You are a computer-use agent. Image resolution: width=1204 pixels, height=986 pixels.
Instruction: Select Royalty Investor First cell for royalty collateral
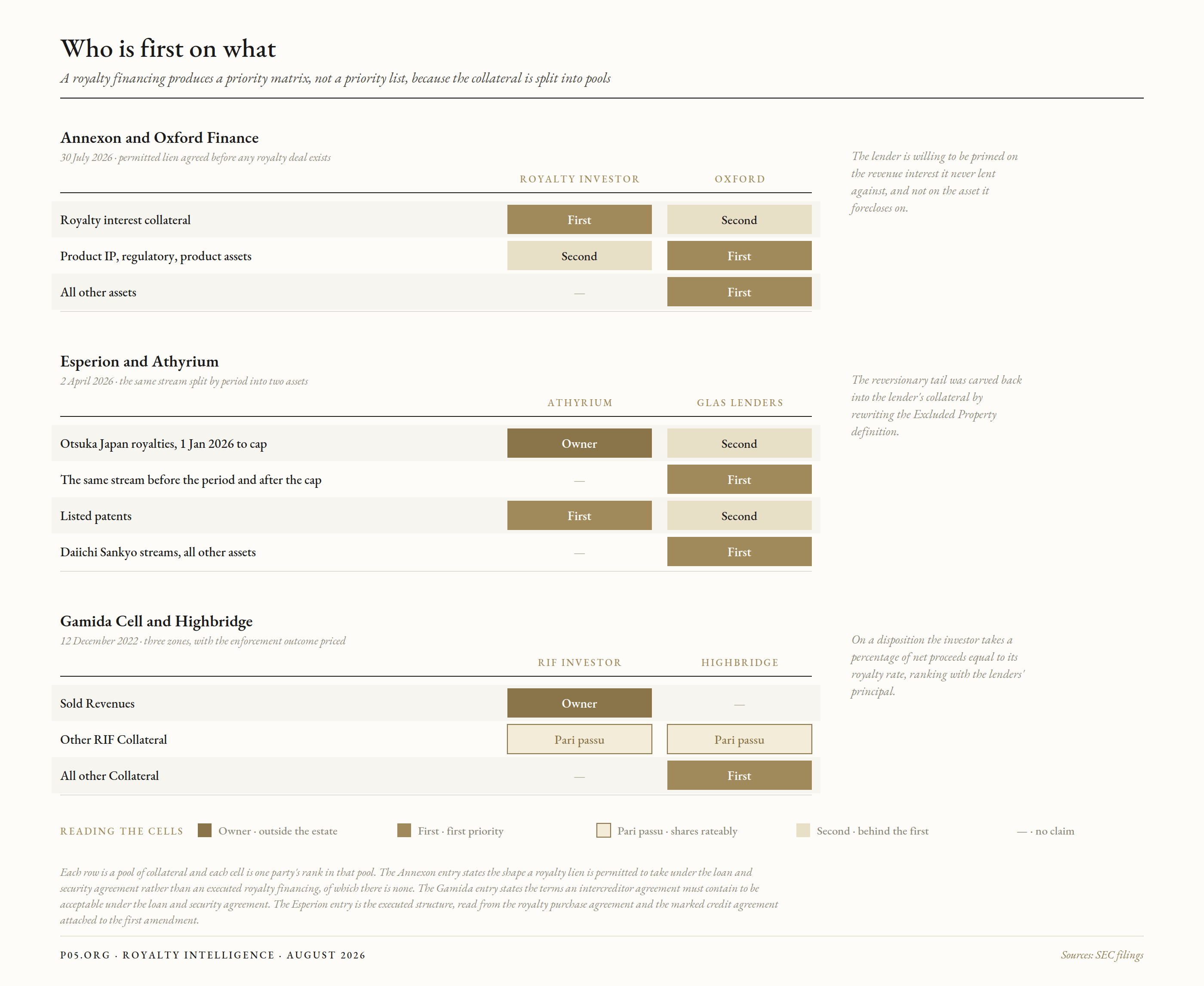click(579, 220)
